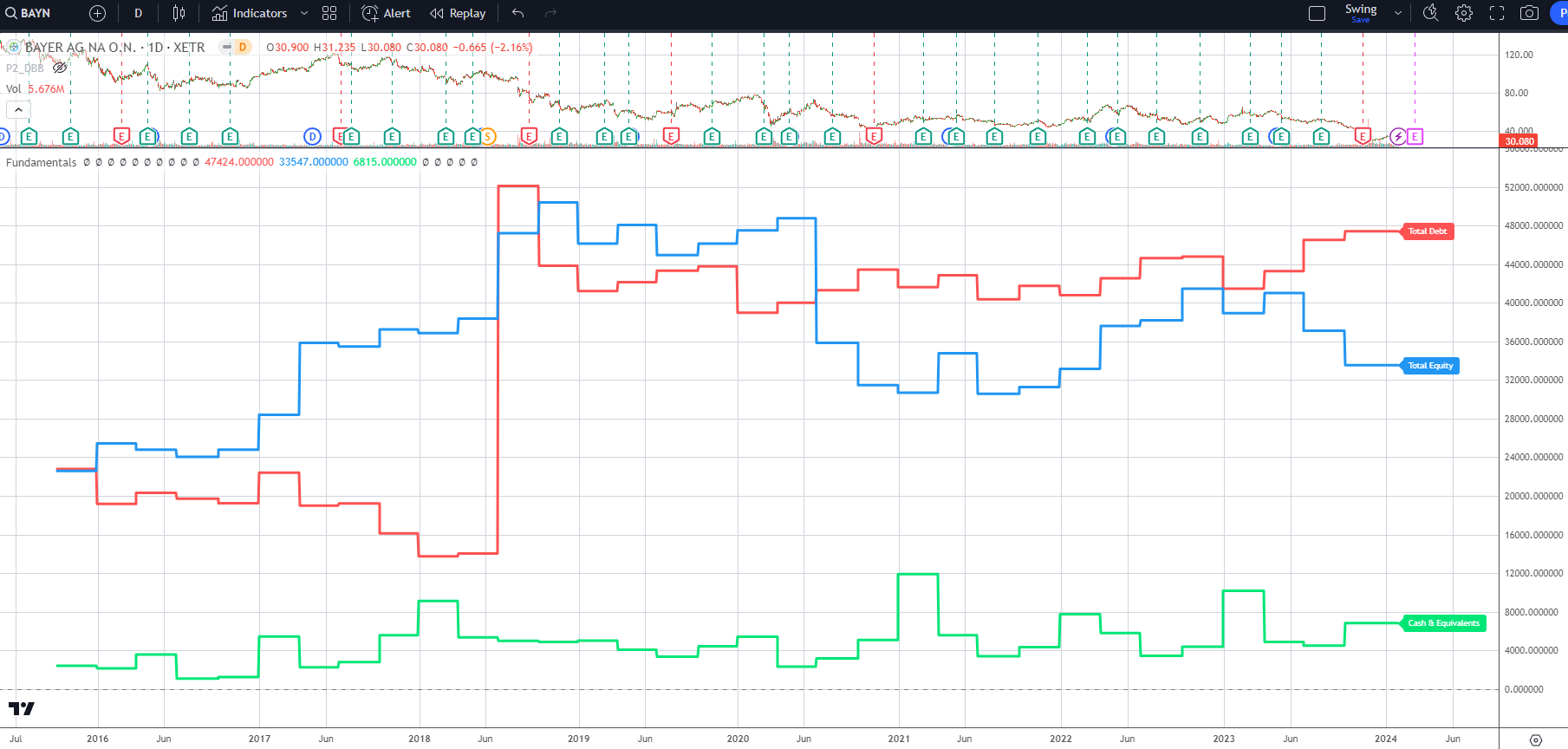Open chart settings gear in top toolbar
The height and width of the screenshot is (749, 1568).
click(x=1464, y=13)
